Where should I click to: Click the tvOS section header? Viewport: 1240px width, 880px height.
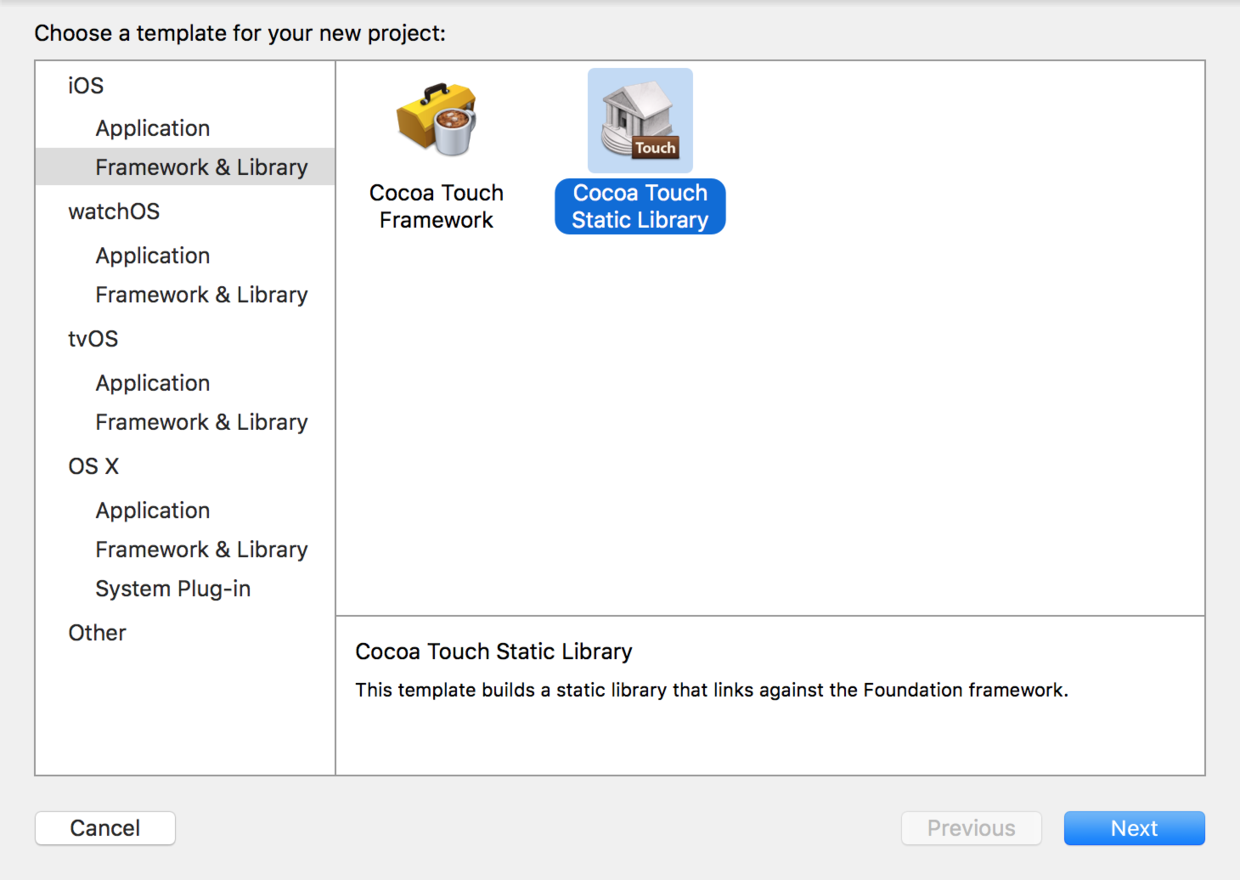93,339
